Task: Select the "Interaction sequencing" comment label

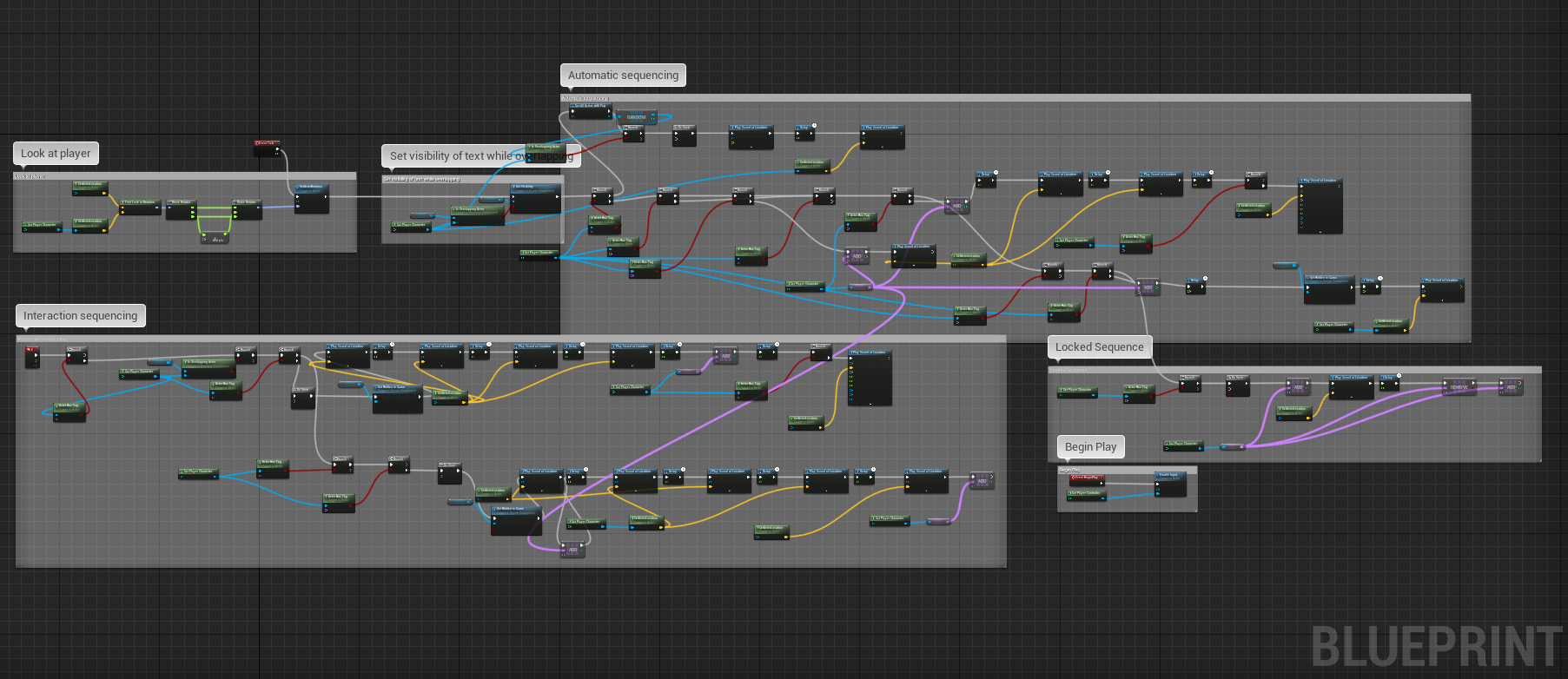Action: click(80, 316)
